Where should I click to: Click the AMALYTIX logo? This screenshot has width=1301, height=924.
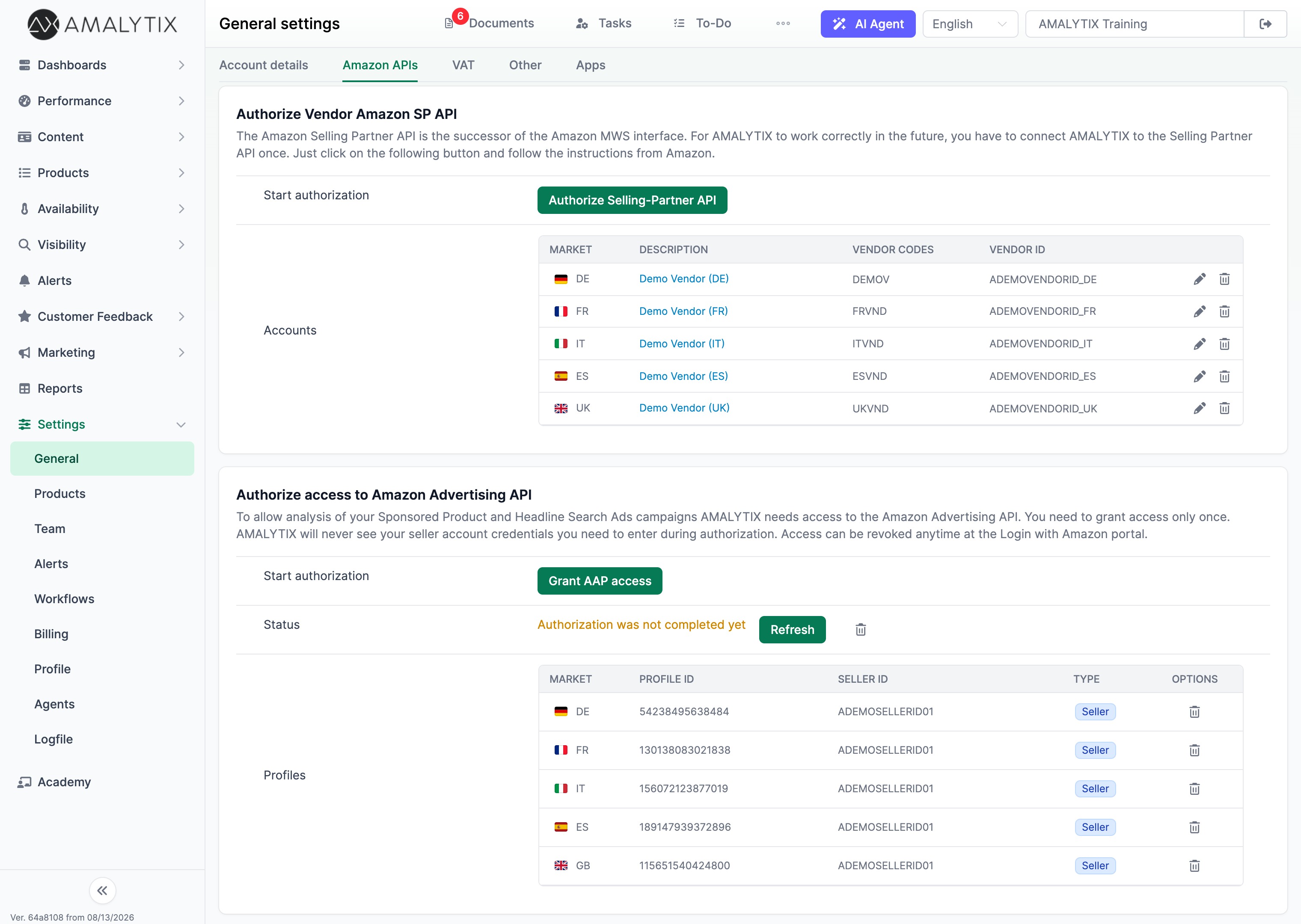pyautogui.click(x=102, y=24)
